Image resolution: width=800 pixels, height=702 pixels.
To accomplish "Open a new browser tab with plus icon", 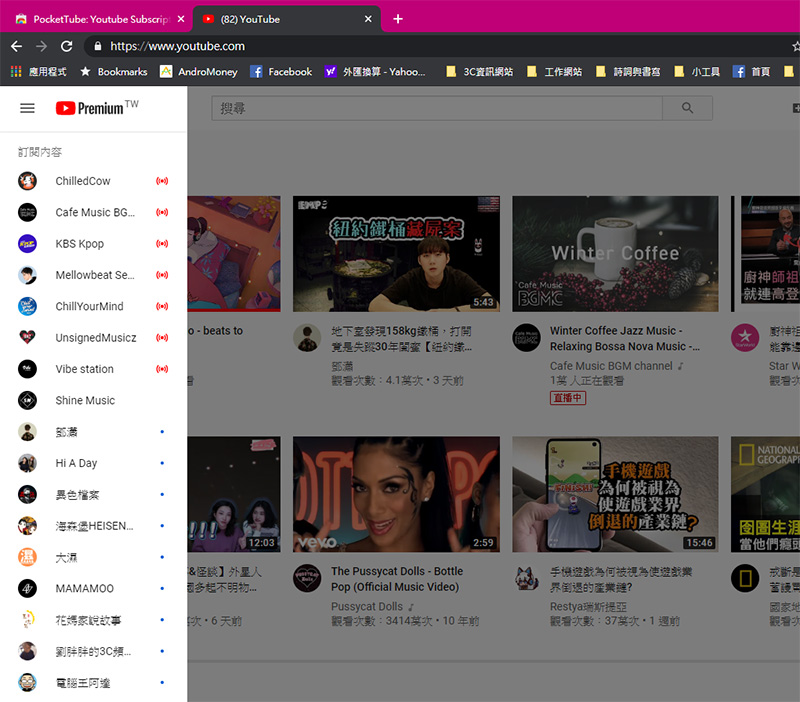I will (x=398, y=19).
